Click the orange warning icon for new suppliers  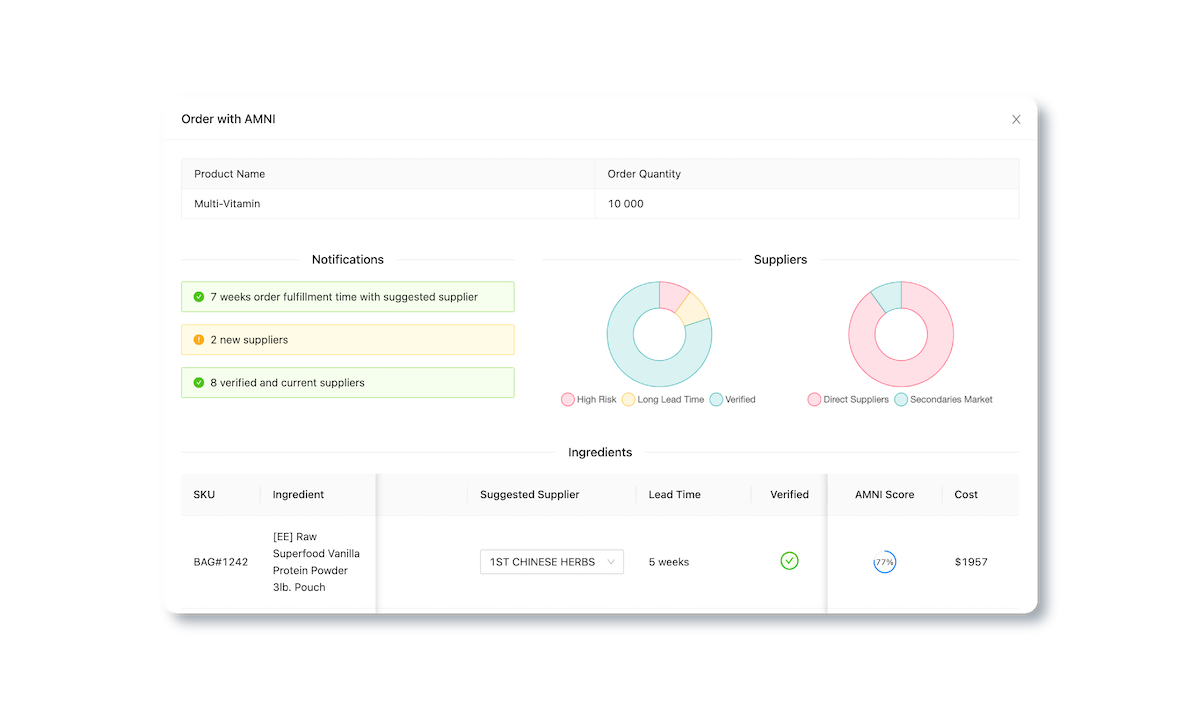tap(199, 340)
